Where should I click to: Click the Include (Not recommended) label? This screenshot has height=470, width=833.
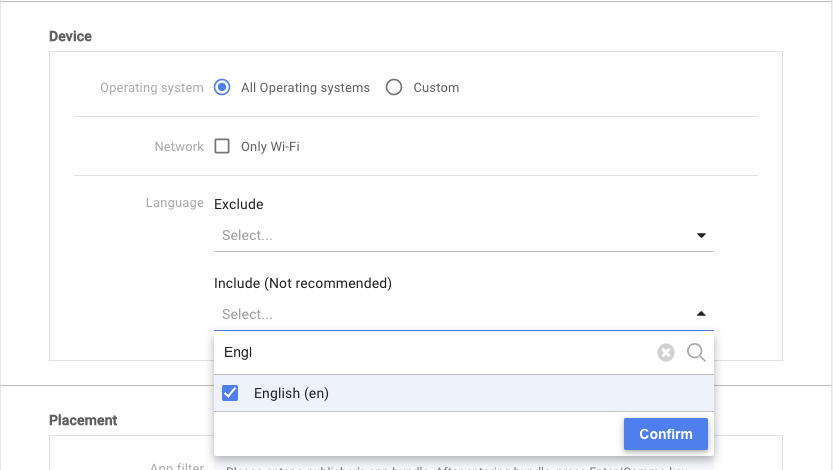303,283
